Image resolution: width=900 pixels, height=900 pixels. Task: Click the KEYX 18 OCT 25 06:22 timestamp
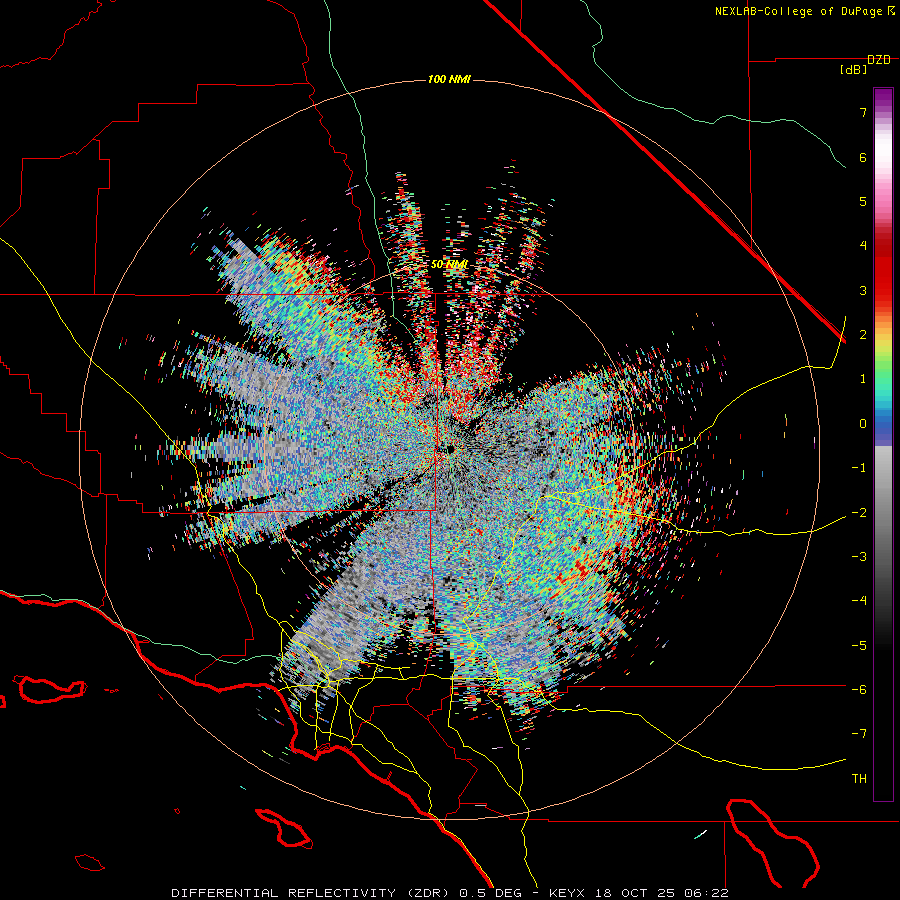point(639,893)
